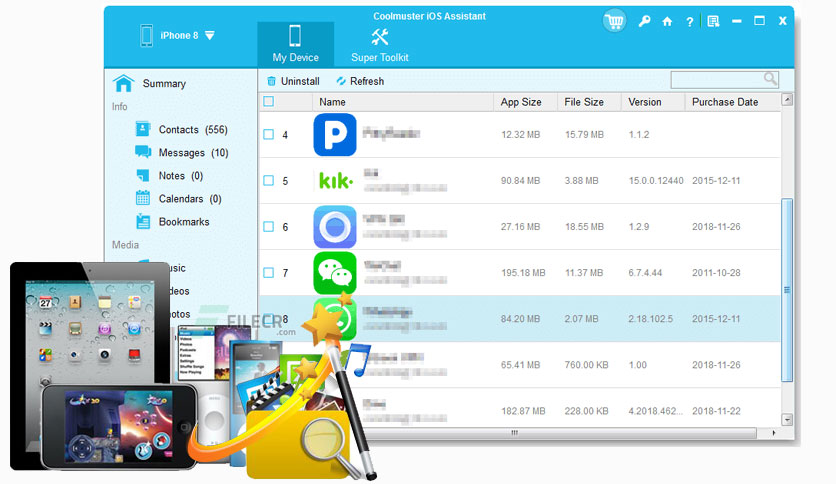
Task: Click the '760.00 KB' file size cell
Action: 586,365
